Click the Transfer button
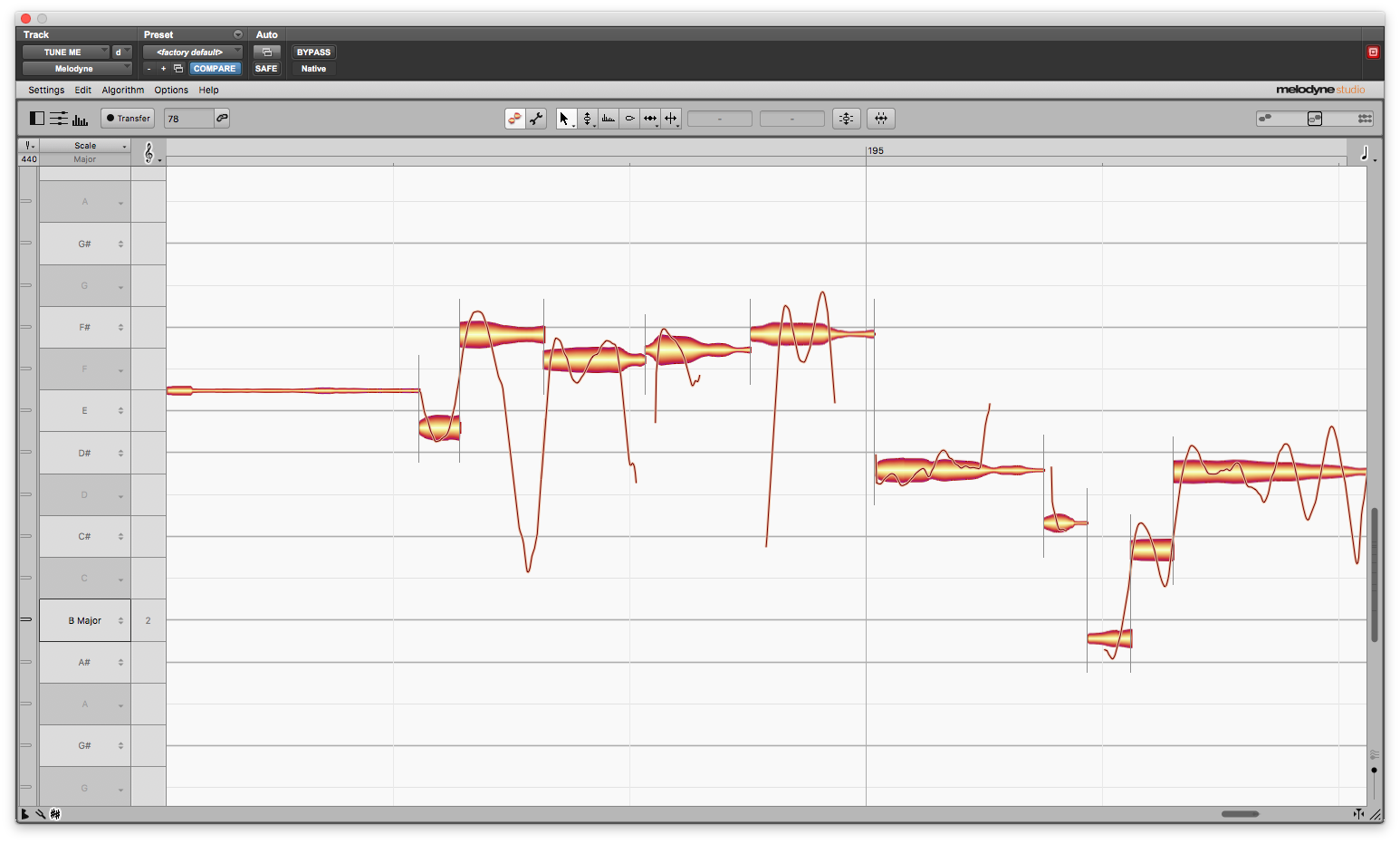This screenshot has width=1400, height=843. click(x=128, y=119)
